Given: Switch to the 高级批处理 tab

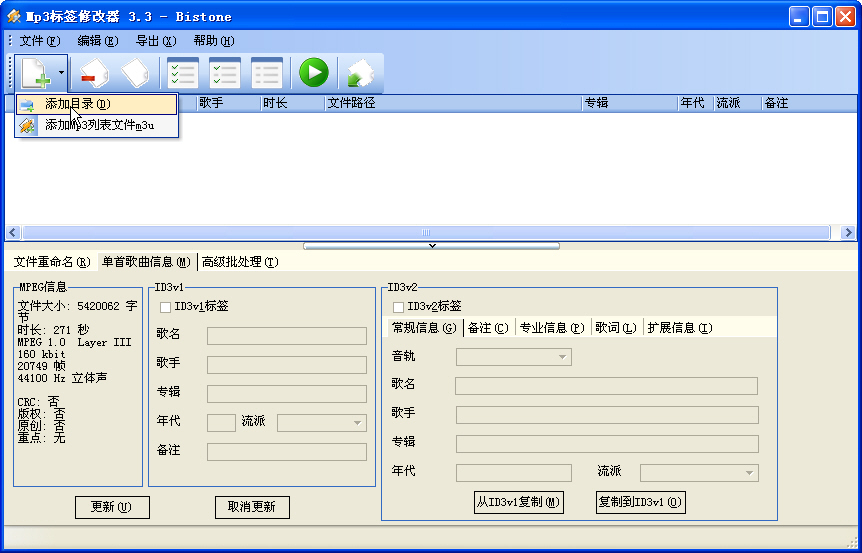Looking at the screenshot, I should tap(240, 262).
